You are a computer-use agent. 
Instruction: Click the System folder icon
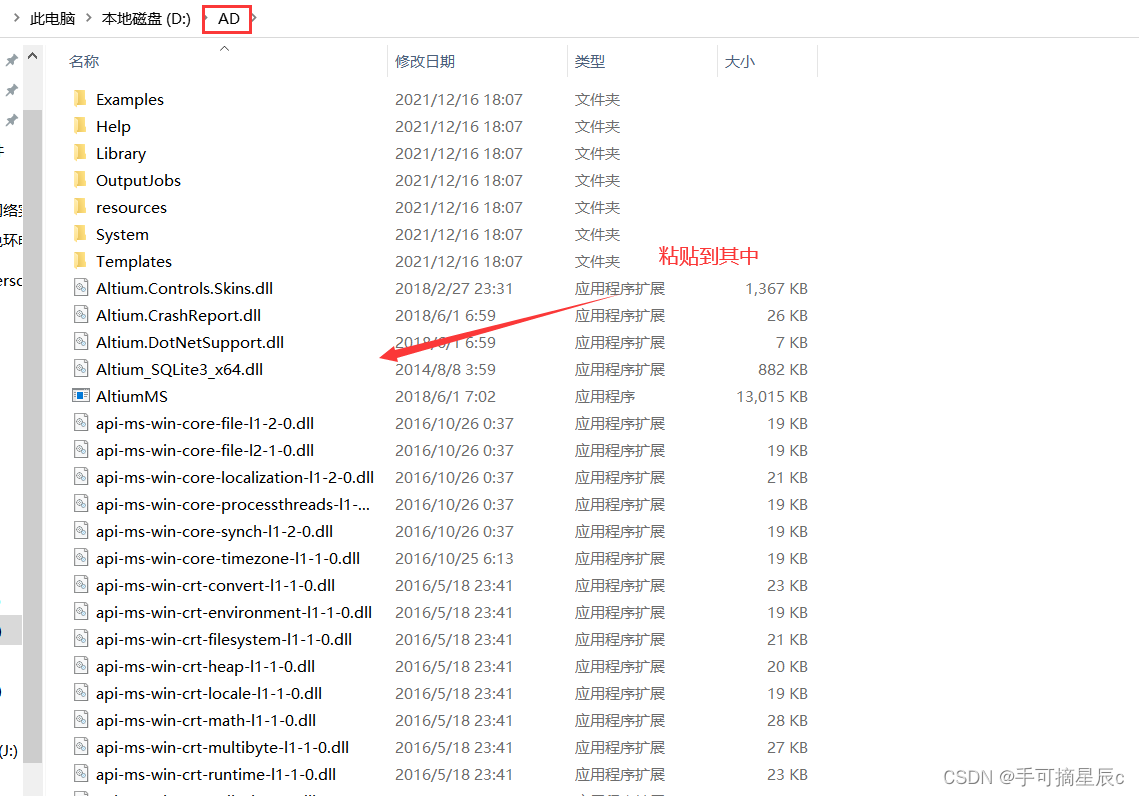[x=81, y=233]
